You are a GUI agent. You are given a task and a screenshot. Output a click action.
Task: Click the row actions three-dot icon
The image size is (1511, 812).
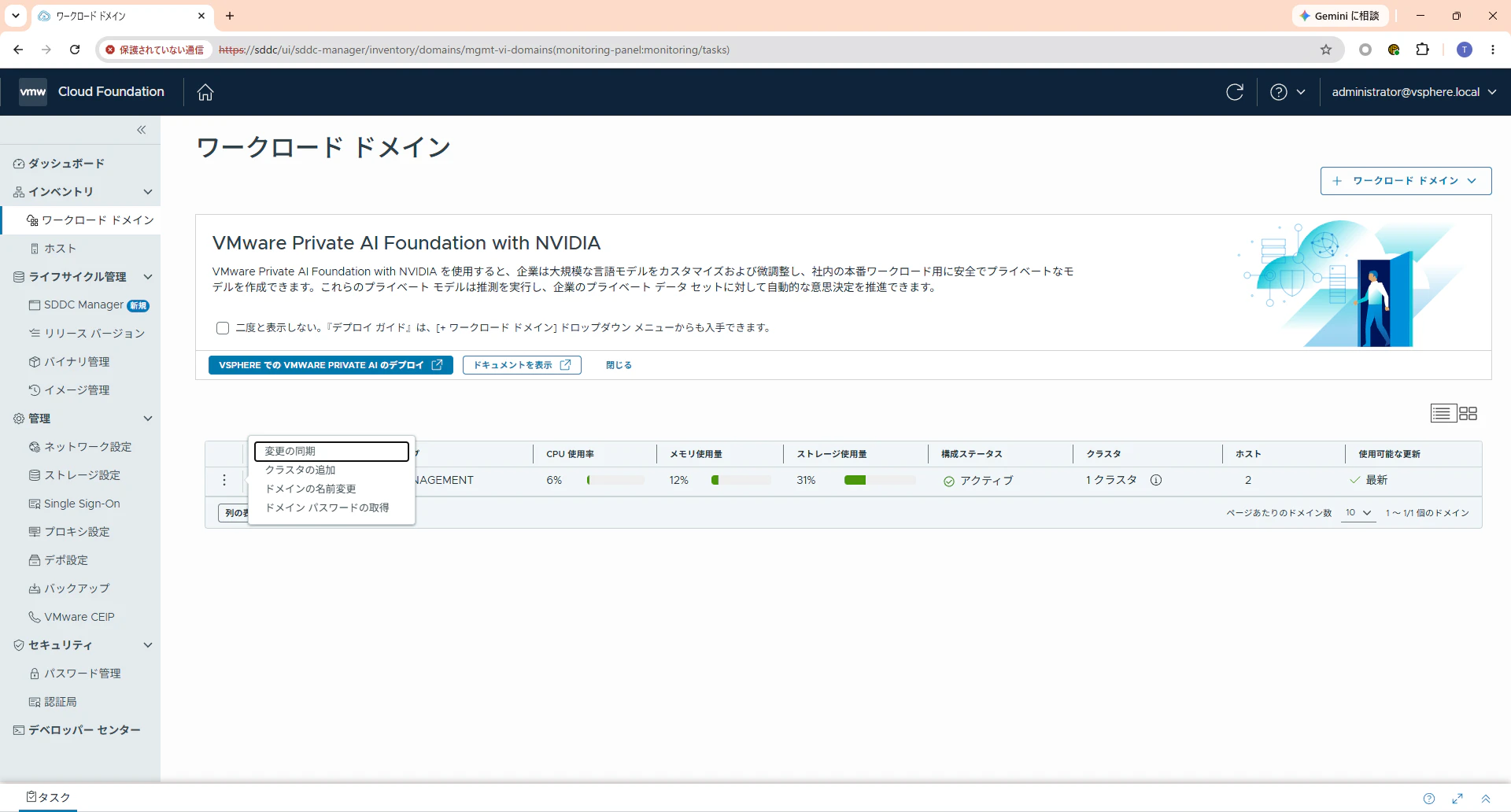click(x=224, y=480)
